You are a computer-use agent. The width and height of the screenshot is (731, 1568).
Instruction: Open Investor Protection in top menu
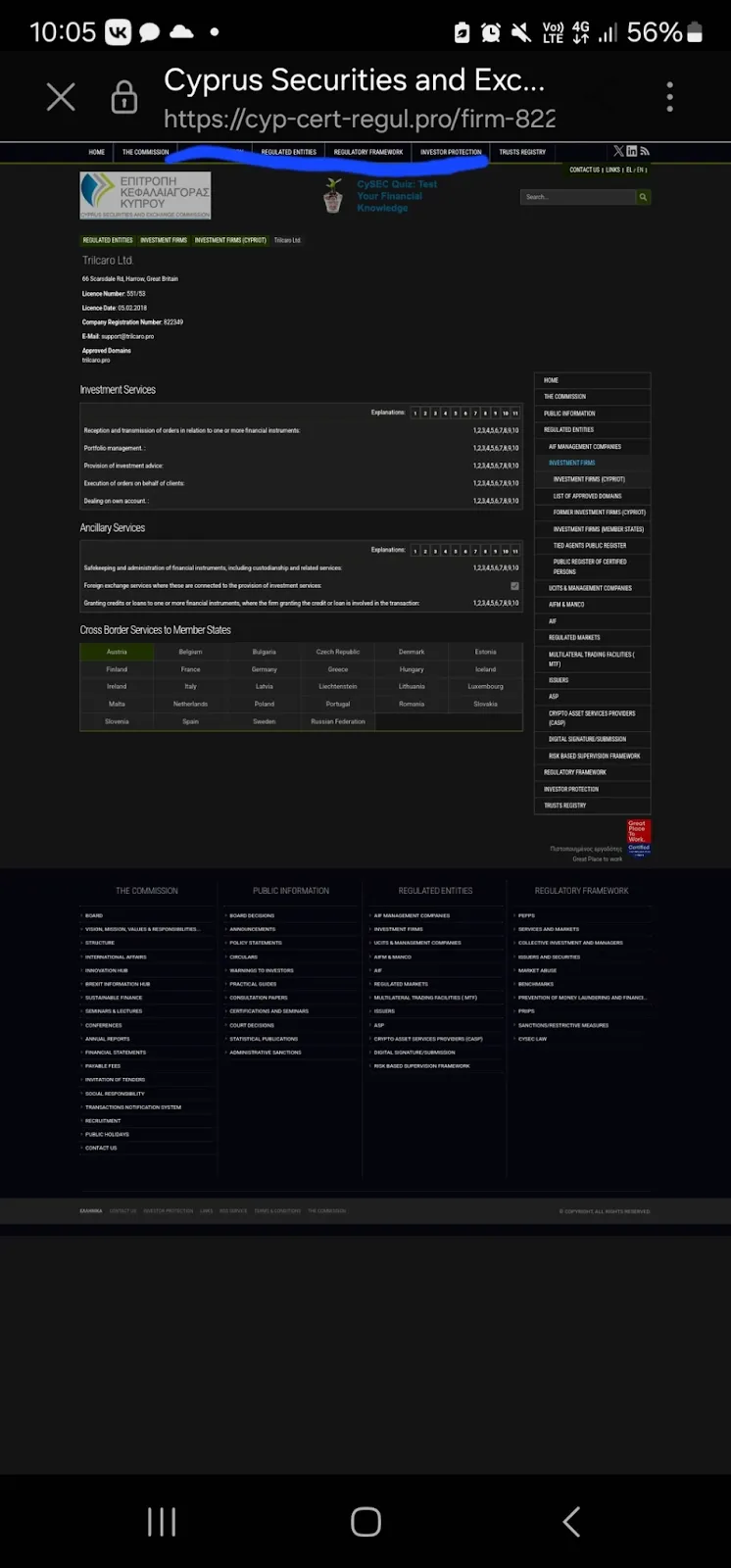pyautogui.click(x=451, y=152)
